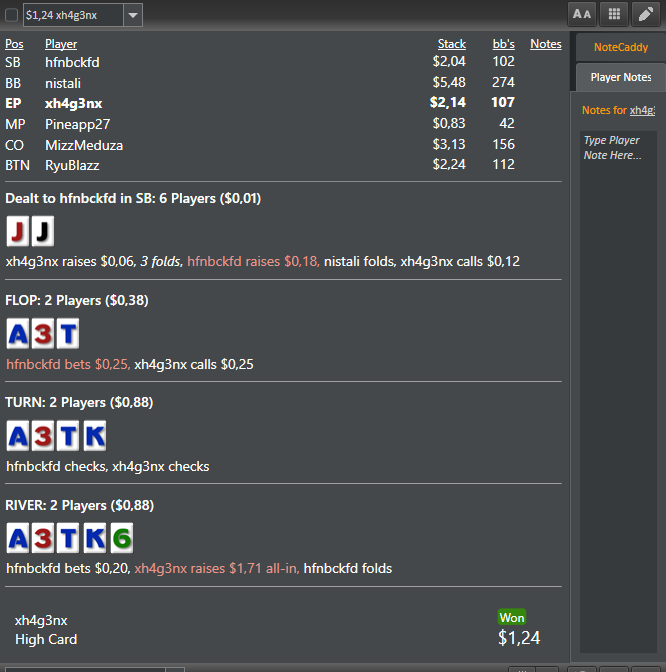The height and width of the screenshot is (672, 666).
Task: Expand the $1,24 xh4g3nx dropdown arrow
Action: coord(133,15)
